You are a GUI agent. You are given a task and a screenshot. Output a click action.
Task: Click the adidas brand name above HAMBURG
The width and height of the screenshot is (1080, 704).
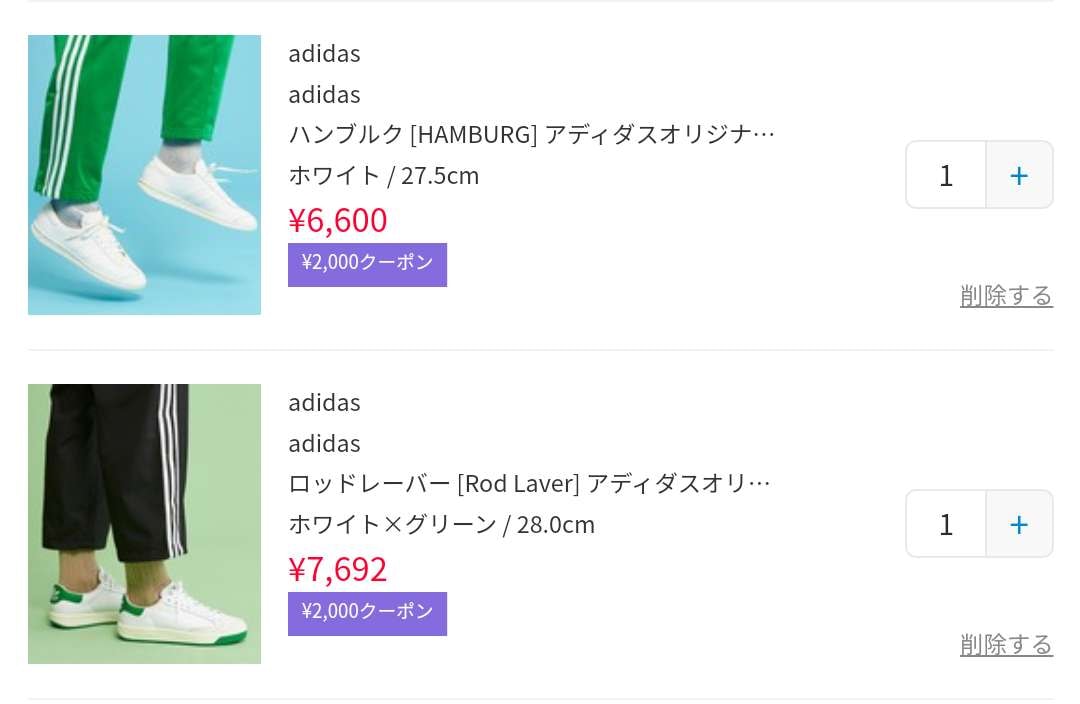324,53
